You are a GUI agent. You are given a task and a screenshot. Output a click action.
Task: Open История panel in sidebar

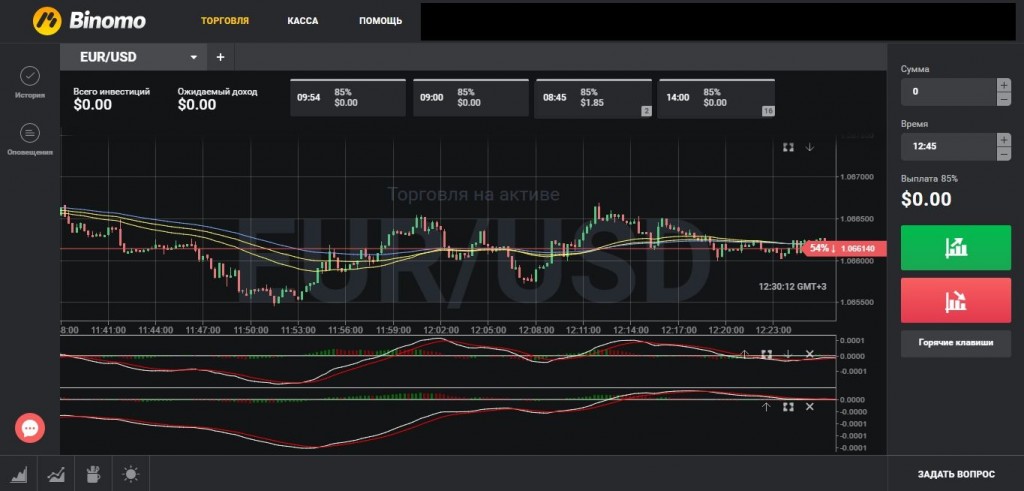tap(30, 82)
